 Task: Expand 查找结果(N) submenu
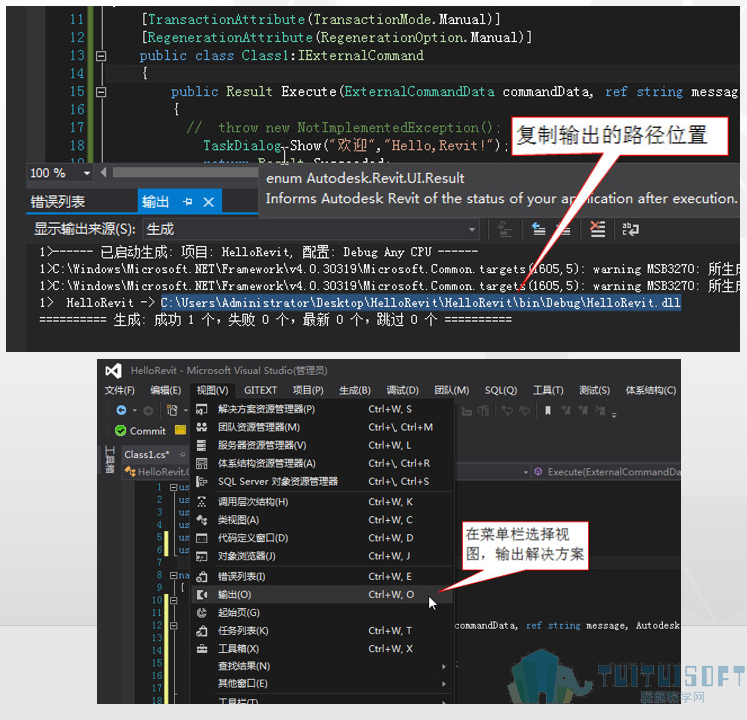pyautogui.click(x=322, y=666)
